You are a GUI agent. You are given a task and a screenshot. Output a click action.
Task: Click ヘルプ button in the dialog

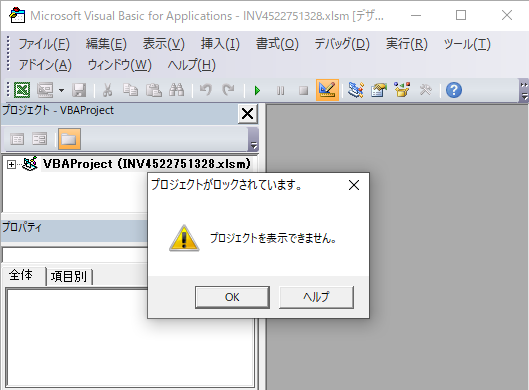[316, 297]
